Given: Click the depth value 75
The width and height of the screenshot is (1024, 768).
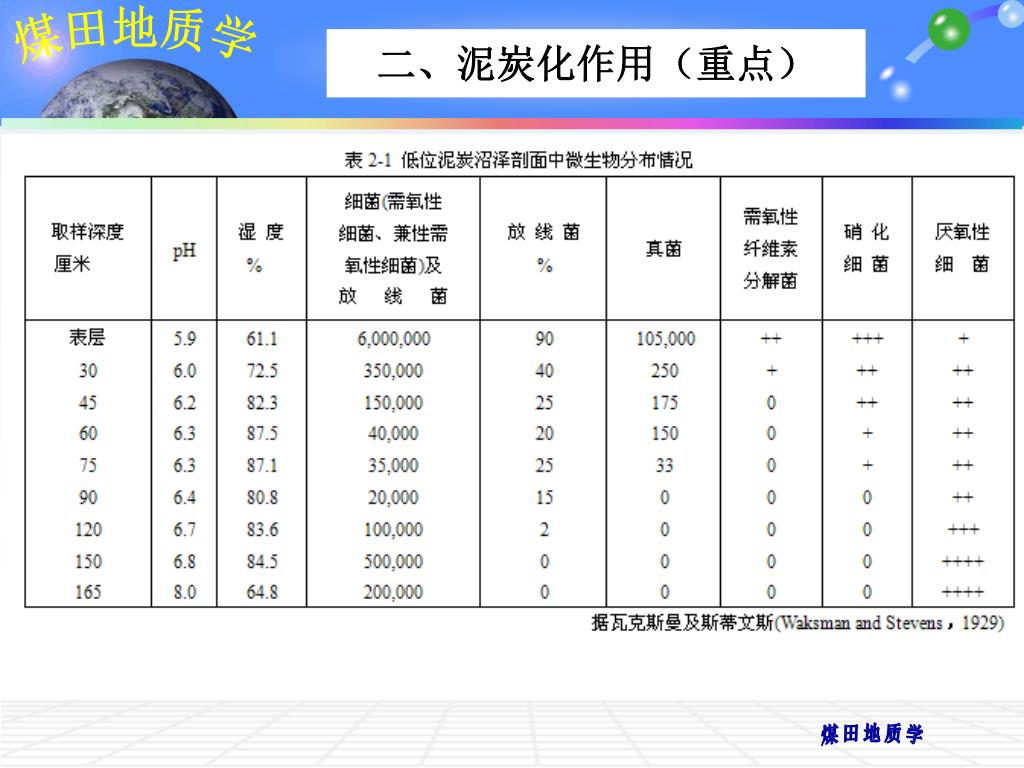Looking at the screenshot, I should pyautogui.click(x=88, y=466).
